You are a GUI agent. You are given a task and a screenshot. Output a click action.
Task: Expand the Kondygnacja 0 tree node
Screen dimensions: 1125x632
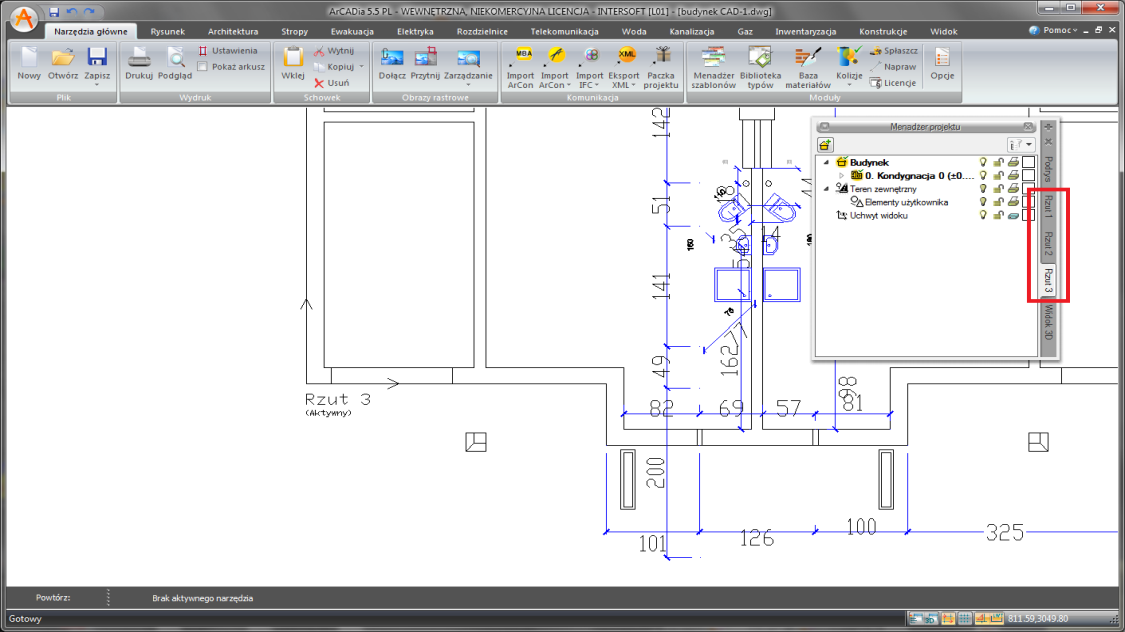(842, 176)
